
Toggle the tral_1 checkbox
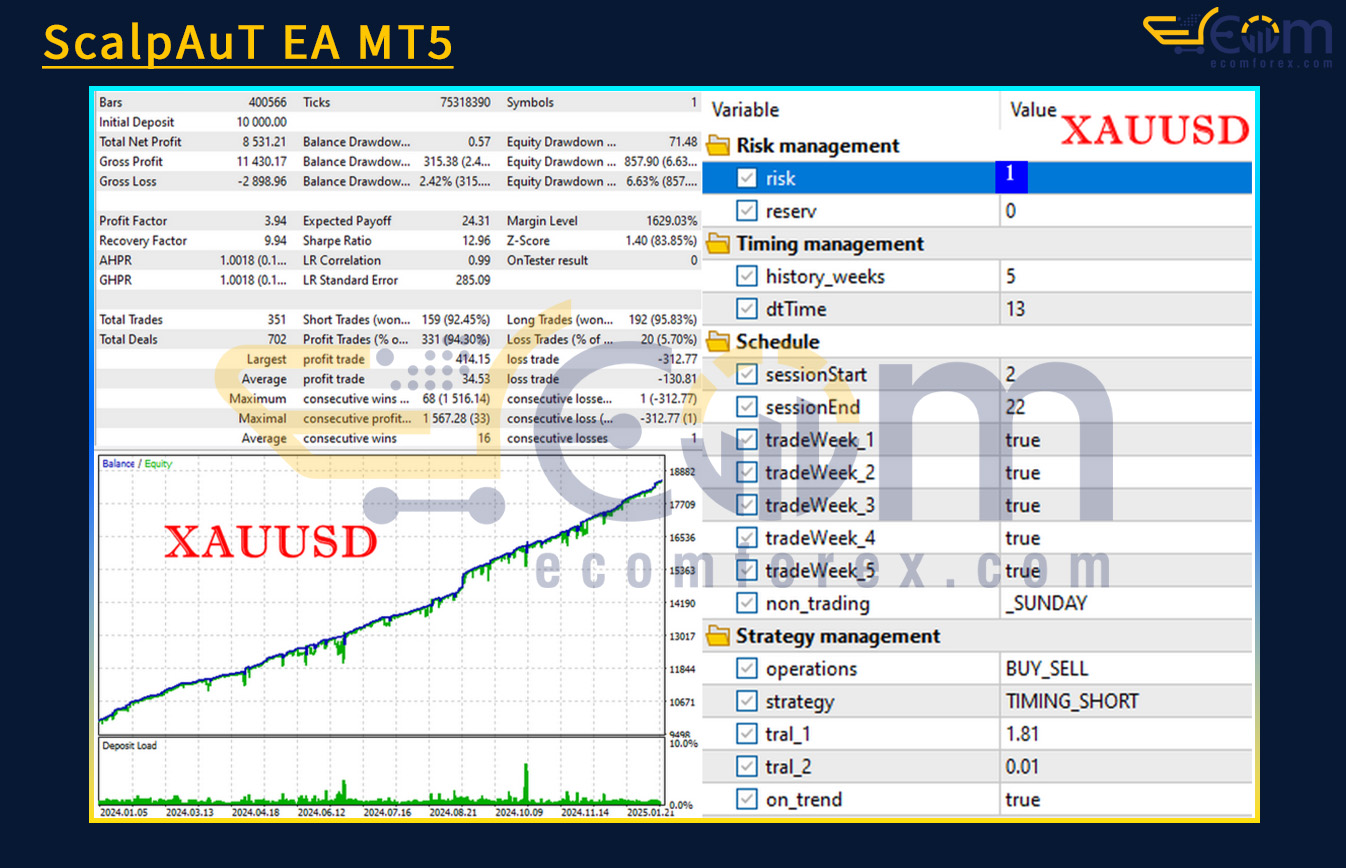point(747,734)
